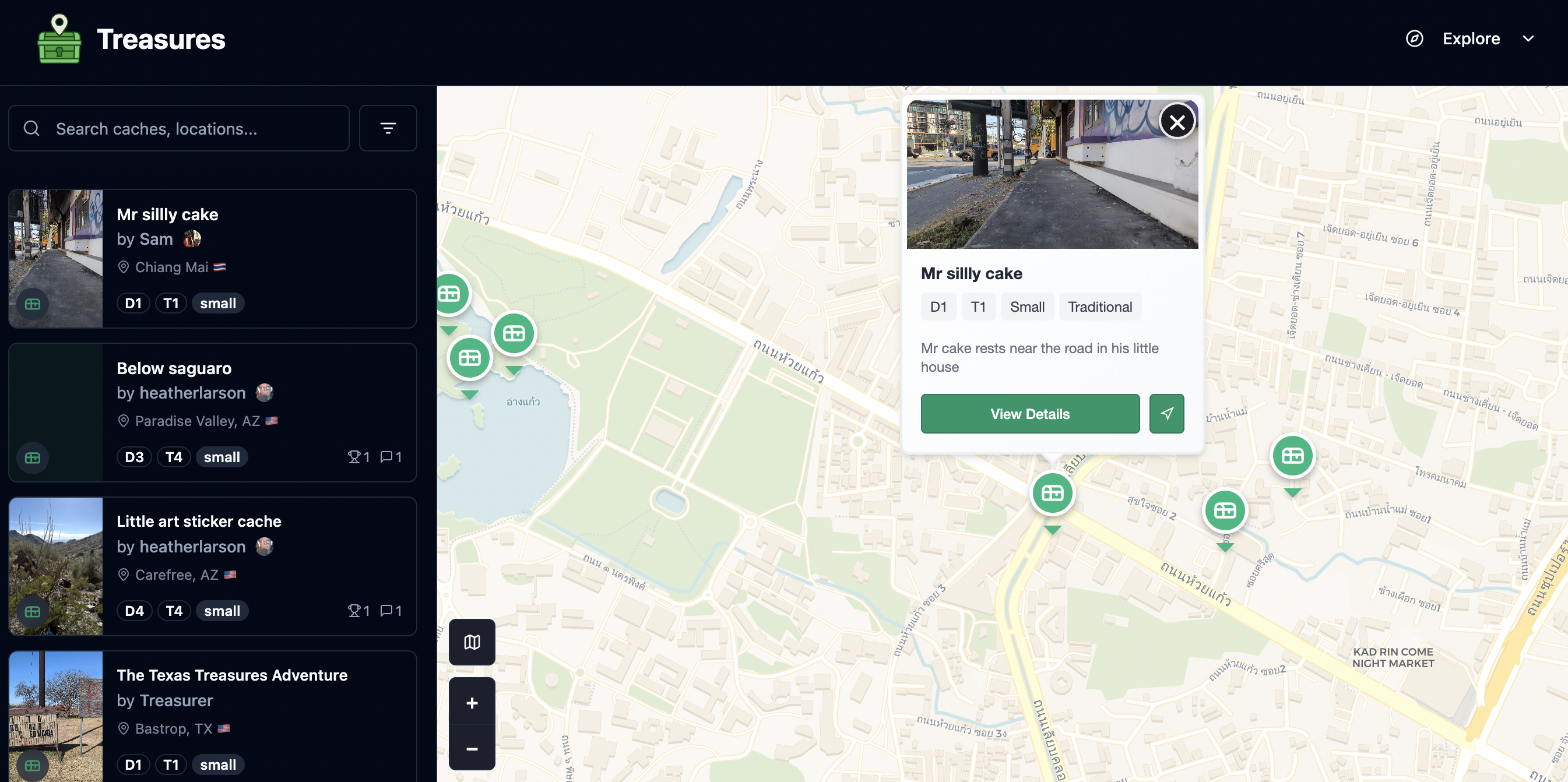This screenshot has width=1568, height=782.
Task: Open the filter options button
Action: tap(388, 128)
